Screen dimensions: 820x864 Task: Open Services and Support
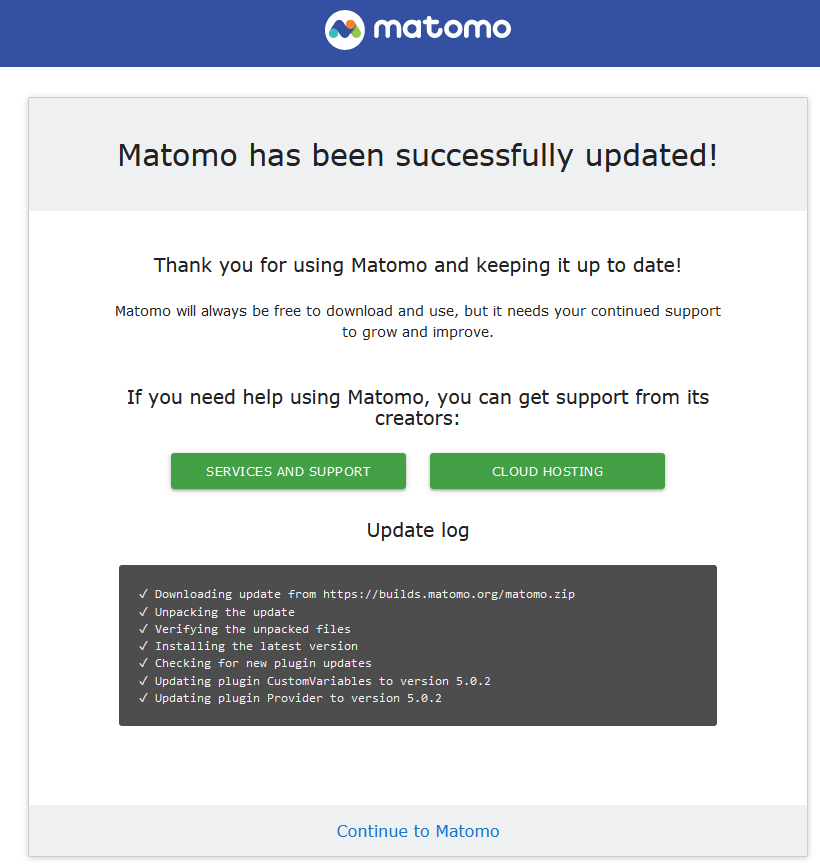click(288, 471)
